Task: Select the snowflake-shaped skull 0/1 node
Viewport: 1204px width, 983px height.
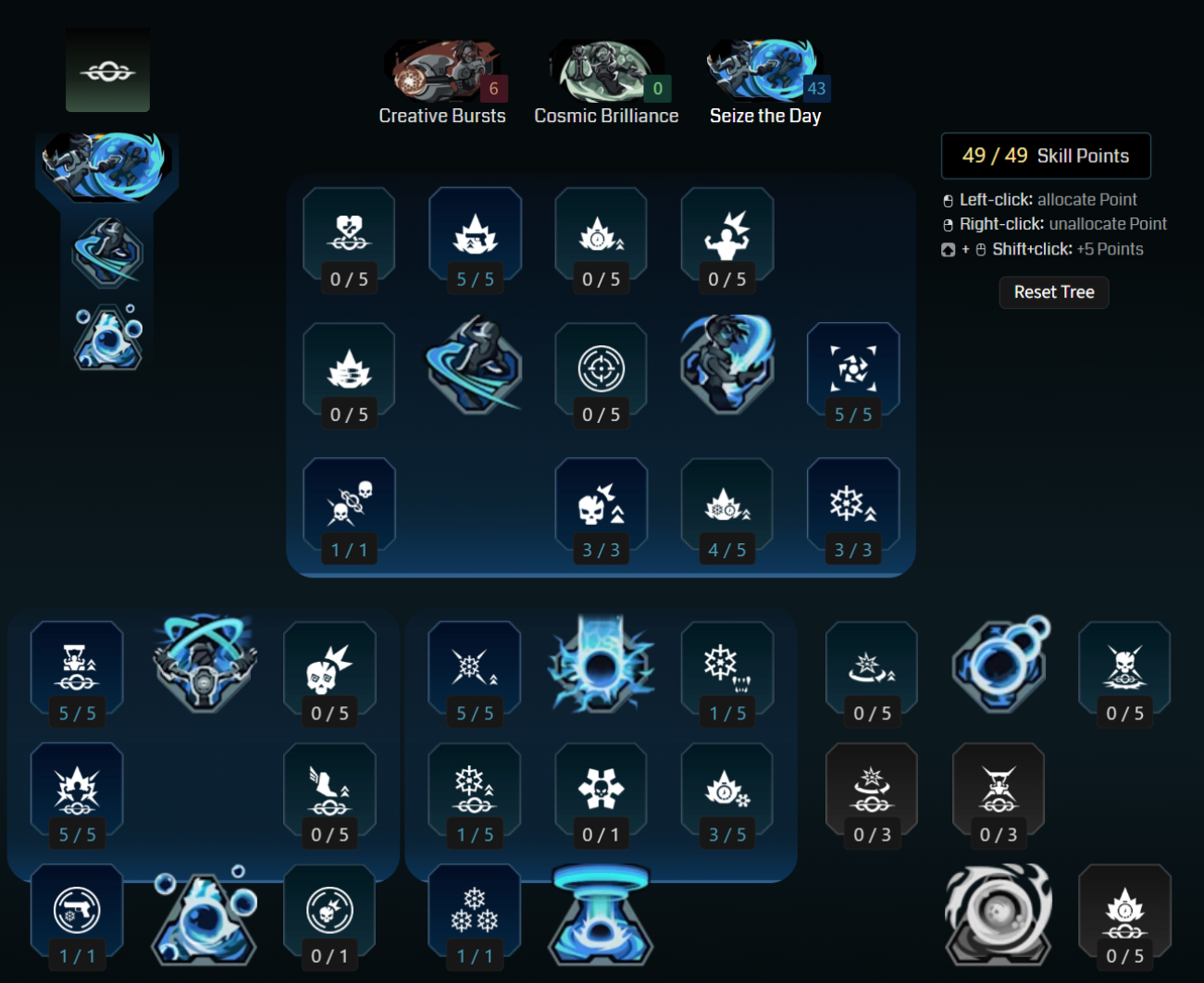Action: (602, 796)
